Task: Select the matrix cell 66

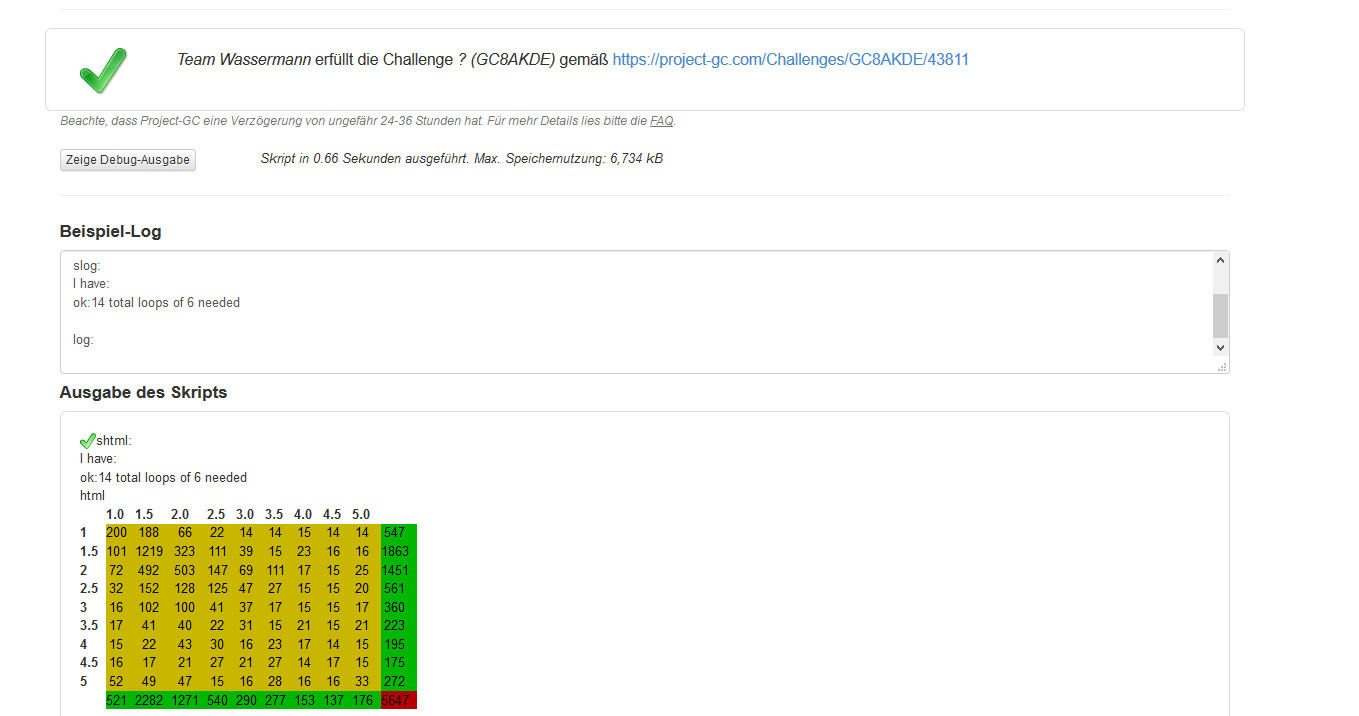Action: pos(185,533)
